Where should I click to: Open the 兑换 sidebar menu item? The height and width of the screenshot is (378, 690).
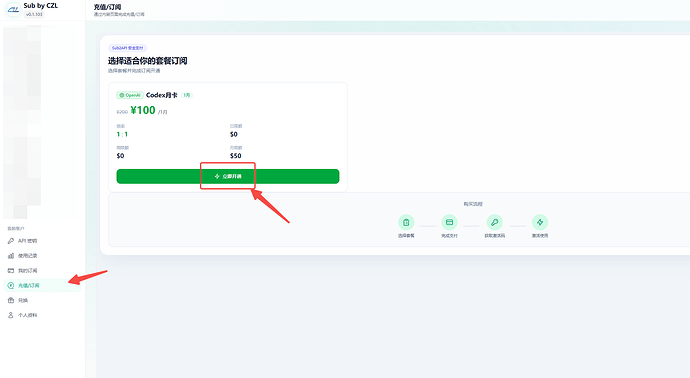point(42,301)
